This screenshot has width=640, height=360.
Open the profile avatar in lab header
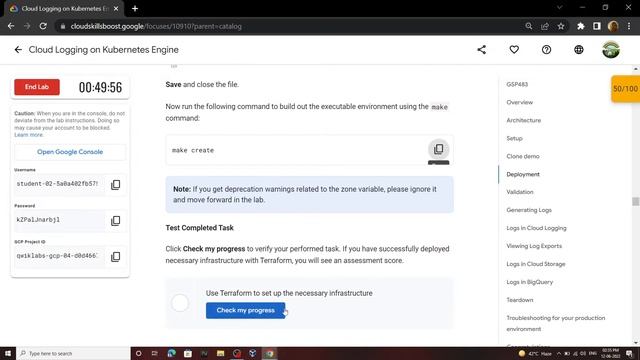tap(611, 50)
